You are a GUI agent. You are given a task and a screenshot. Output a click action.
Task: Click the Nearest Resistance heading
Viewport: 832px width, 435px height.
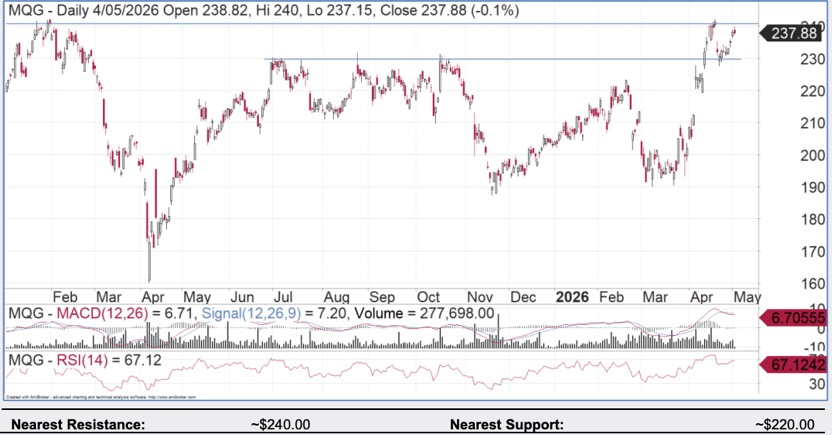point(78,425)
